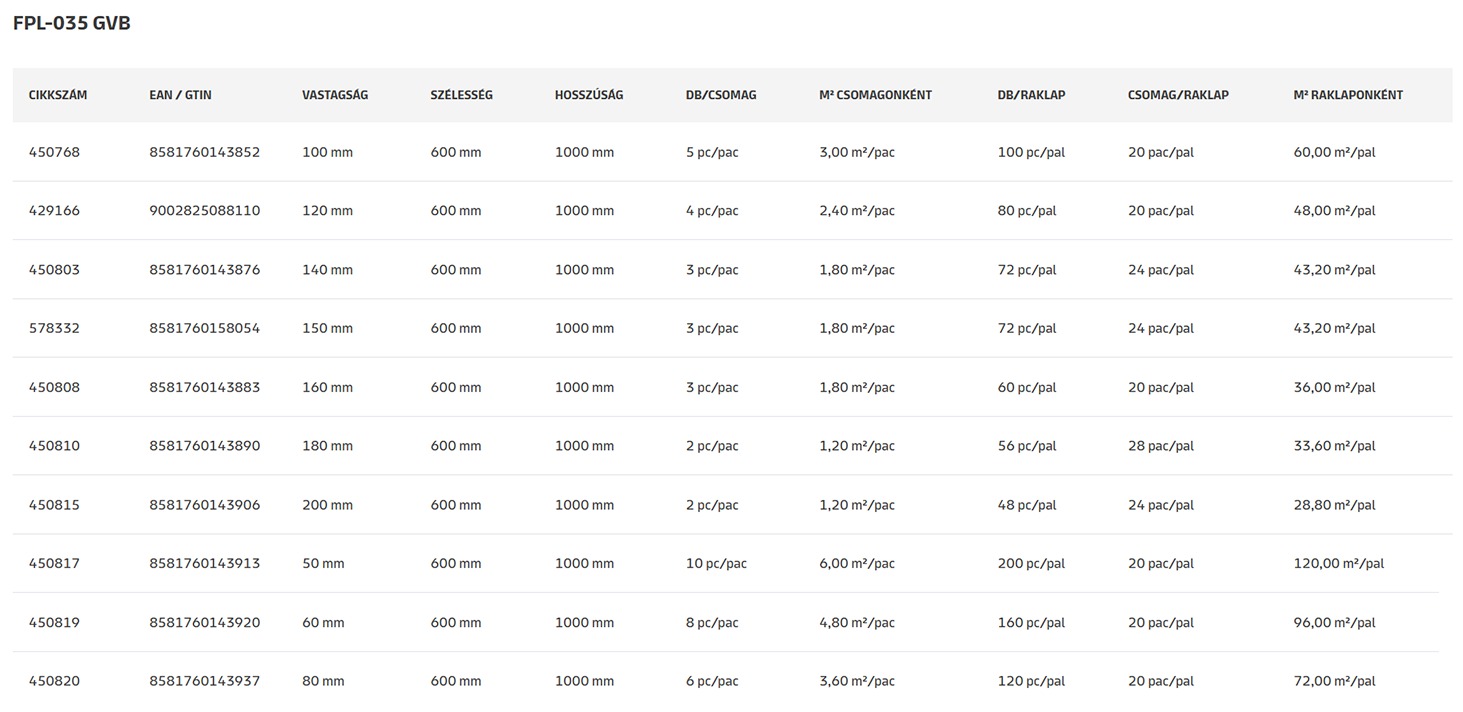Select the 140 mm thickness cell
1463x712 pixels.
pyautogui.click(x=327, y=270)
